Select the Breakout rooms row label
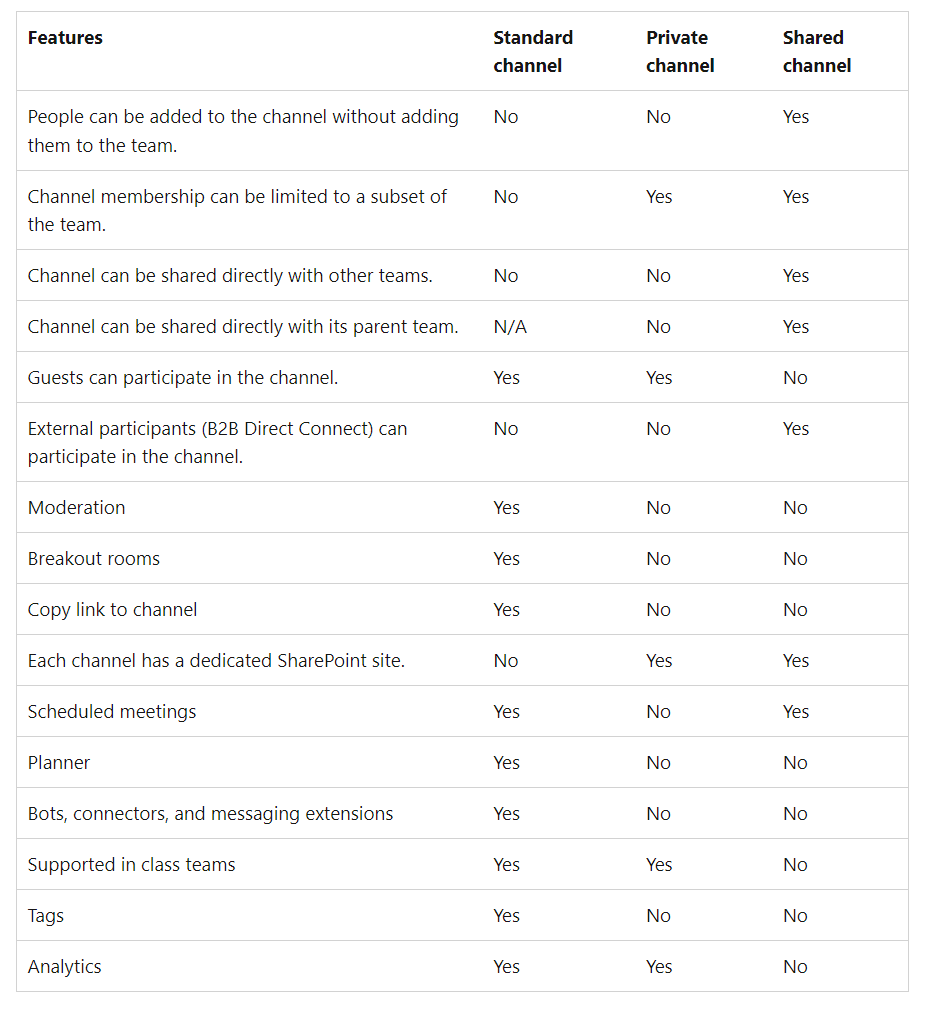 click(94, 559)
